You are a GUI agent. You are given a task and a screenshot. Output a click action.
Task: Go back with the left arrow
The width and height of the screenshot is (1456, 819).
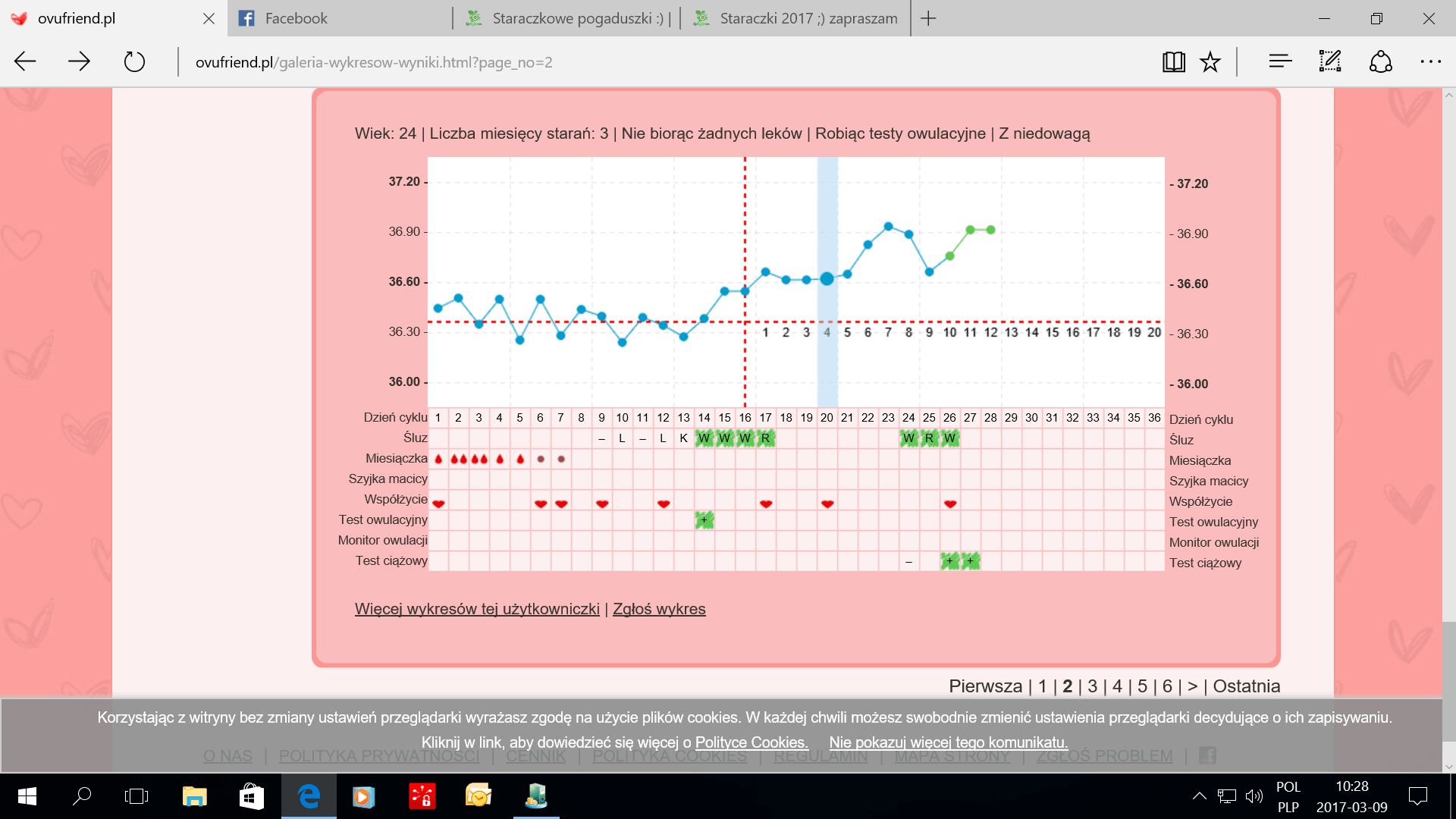(x=26, y=61)
